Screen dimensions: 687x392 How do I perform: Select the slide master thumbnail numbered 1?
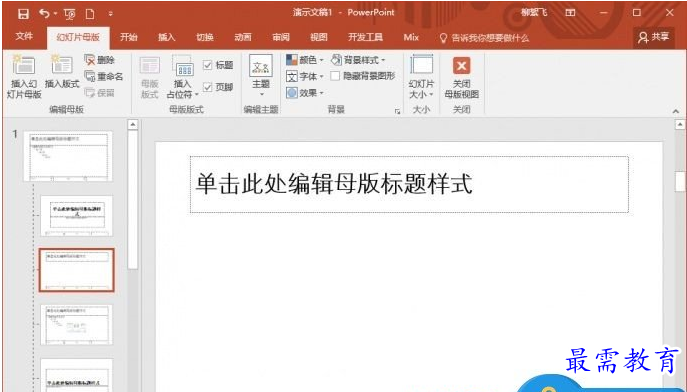(x=68, y=156)
